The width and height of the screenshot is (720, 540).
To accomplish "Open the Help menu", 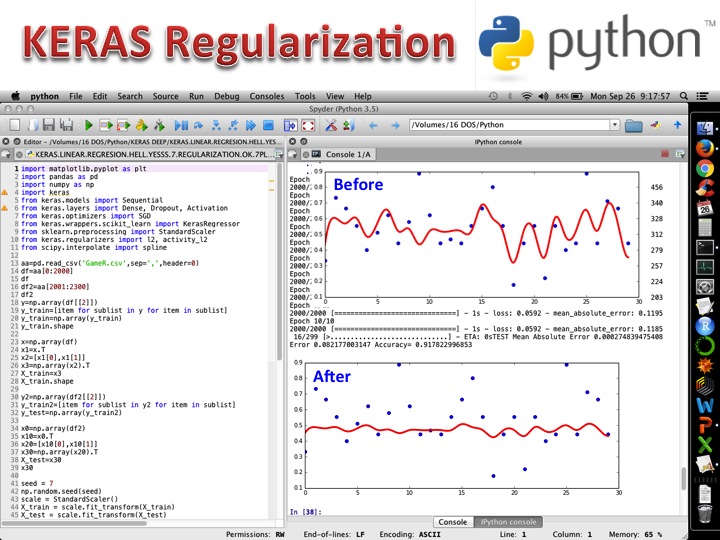I will pos(363,96).
